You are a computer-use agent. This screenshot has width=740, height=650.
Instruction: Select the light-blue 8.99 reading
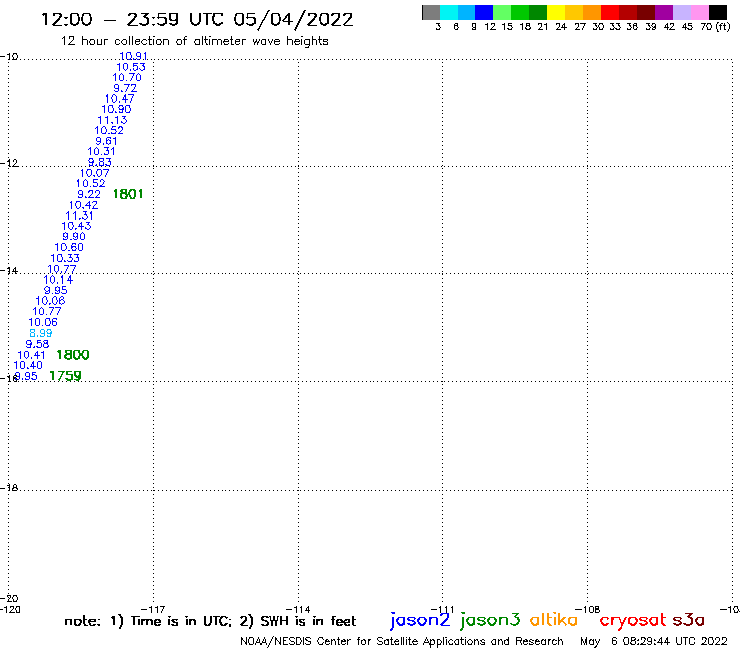pos(41,333)
